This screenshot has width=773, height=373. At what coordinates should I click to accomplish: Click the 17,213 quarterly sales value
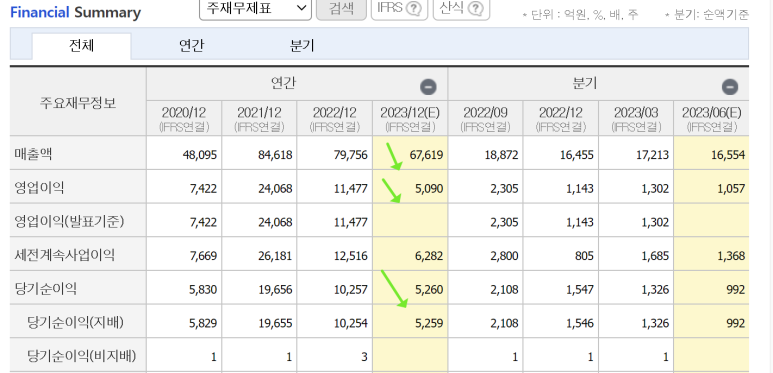[652, 155]
